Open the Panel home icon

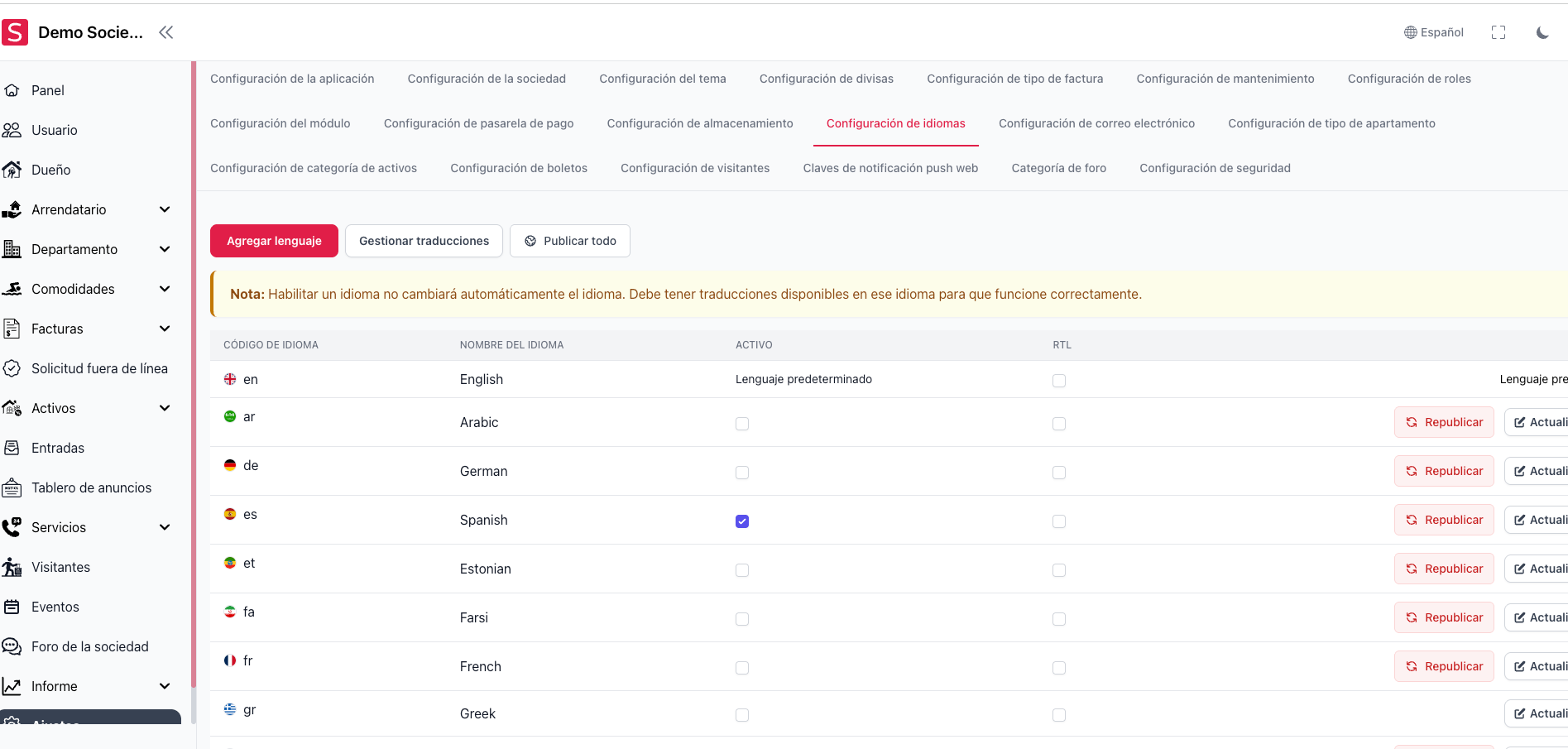point(12,90)
